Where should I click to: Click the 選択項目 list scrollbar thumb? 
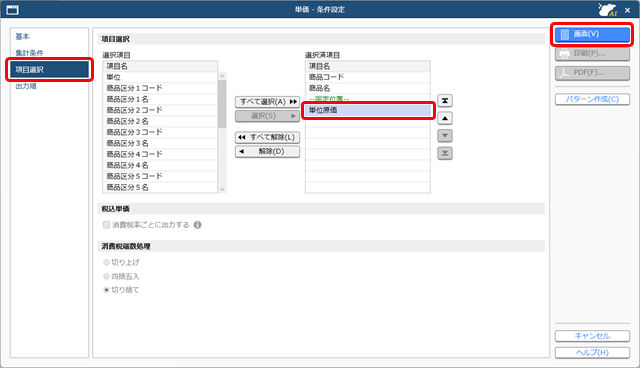click(x=222, y=104)
